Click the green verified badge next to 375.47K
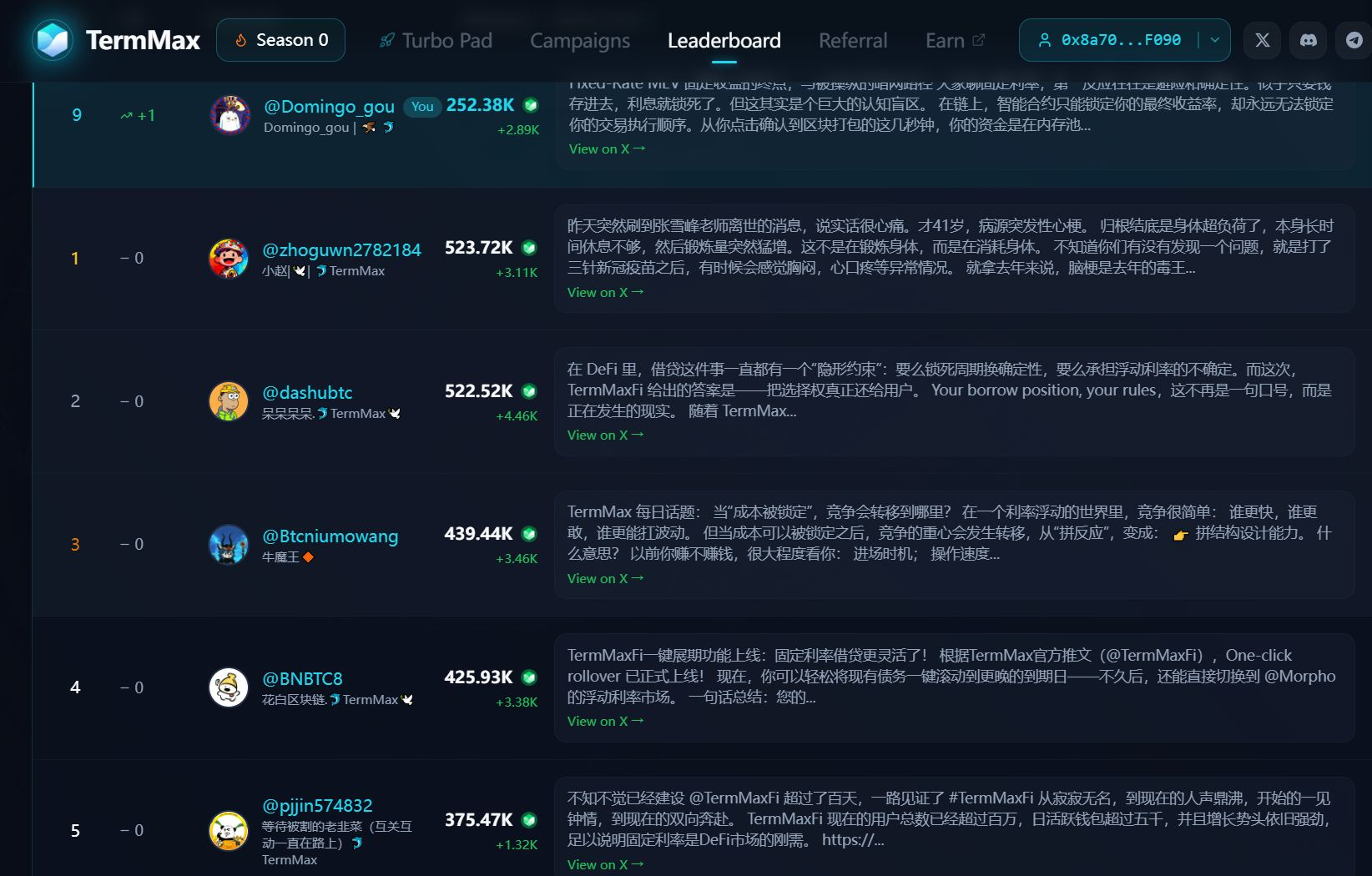1372x876 pixels. pyautogui.click(x=528, y=819)
